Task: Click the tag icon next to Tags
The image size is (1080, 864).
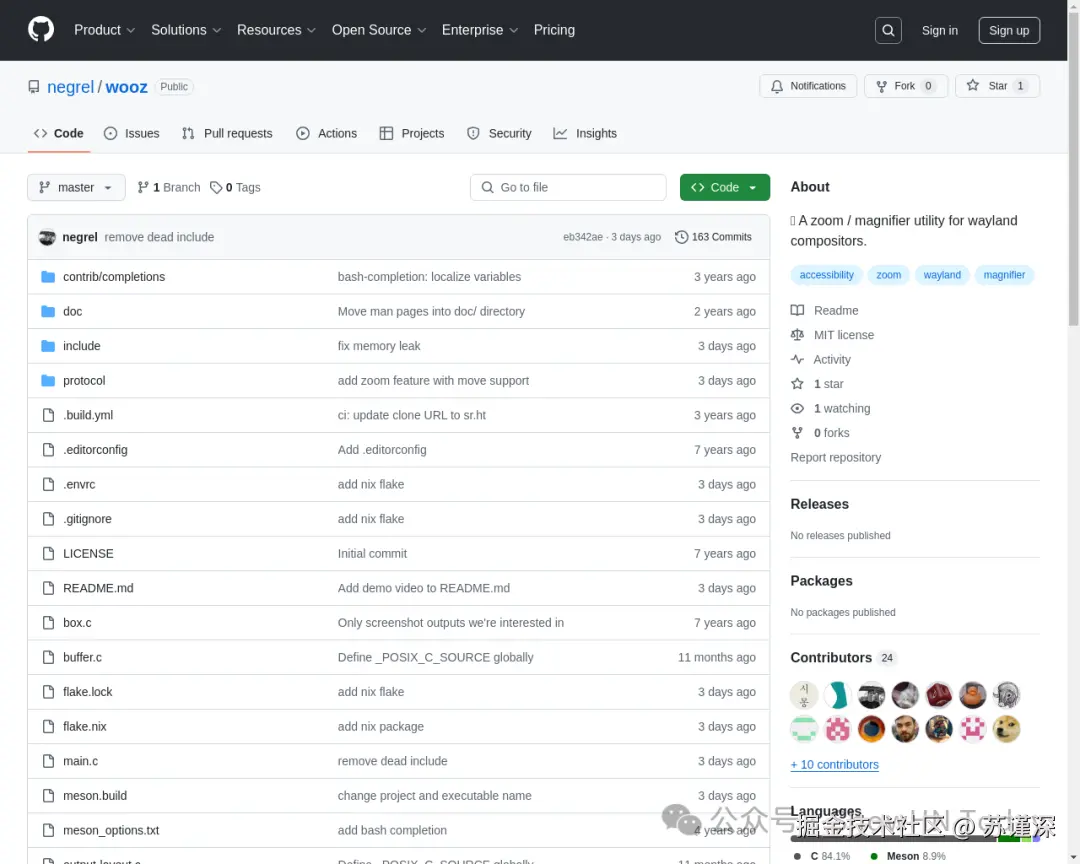Action: pyautogui.click(x=216, y=187)
